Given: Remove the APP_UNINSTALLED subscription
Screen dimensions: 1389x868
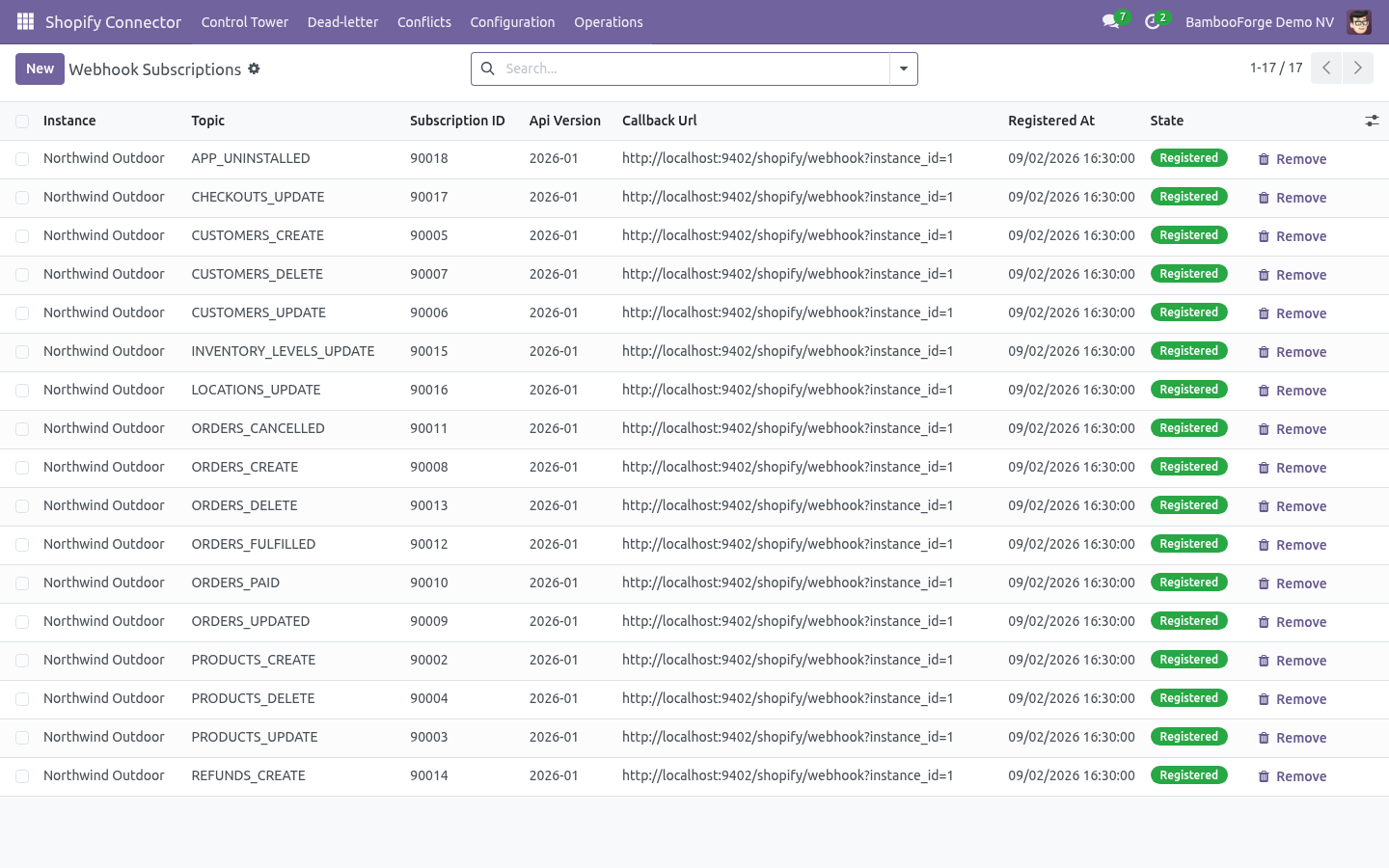Looking at the screenshot, I should pos(1293,159).
